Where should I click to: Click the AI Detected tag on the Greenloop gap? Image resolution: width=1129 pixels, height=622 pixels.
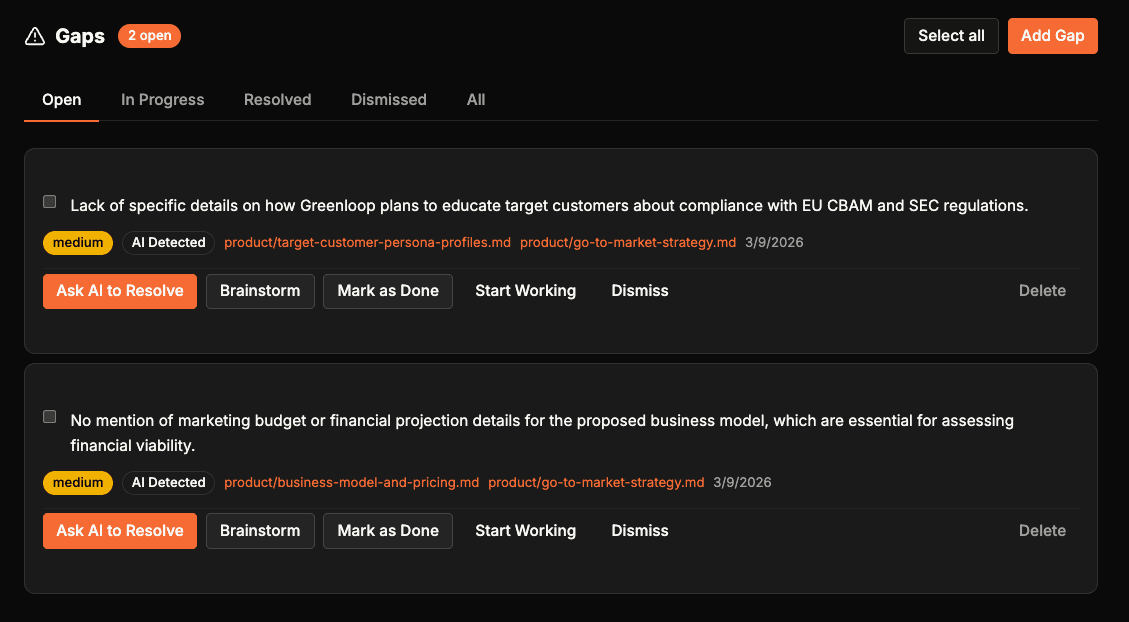[168, 243]
